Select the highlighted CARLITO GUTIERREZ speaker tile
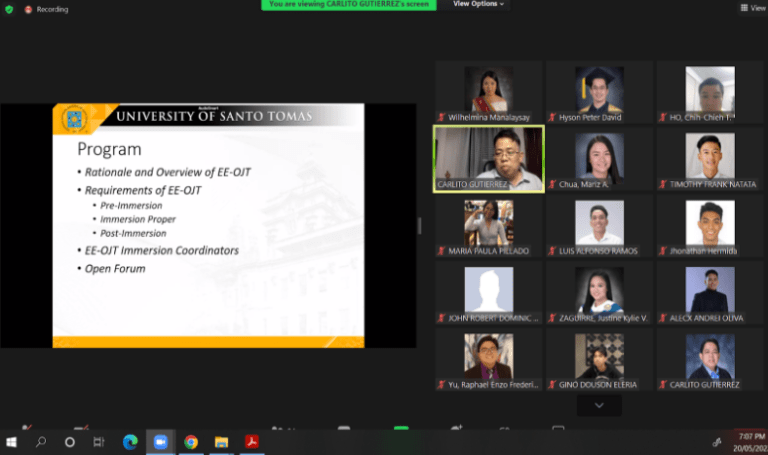Viewport: 768px width, 455px height. click(489, 159)
